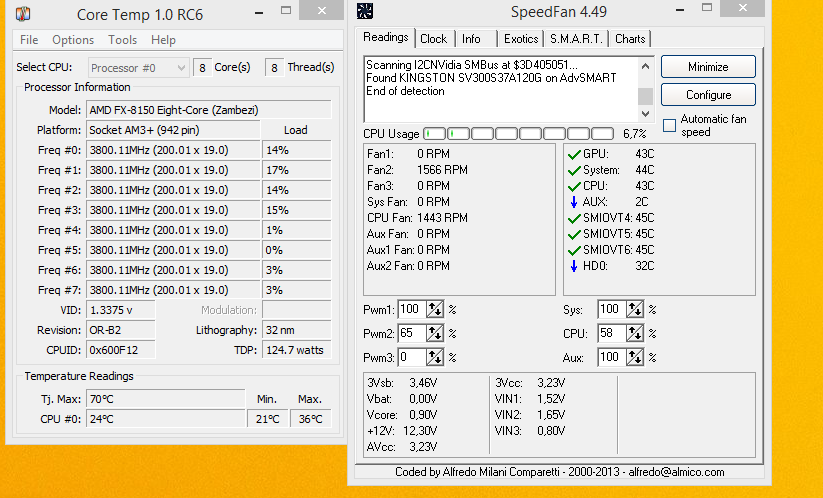Image resolution: width=823 pixels, height=498 pixels.
Task: Click the VID value 1.3375 v
Action: (x=121, y=310)
